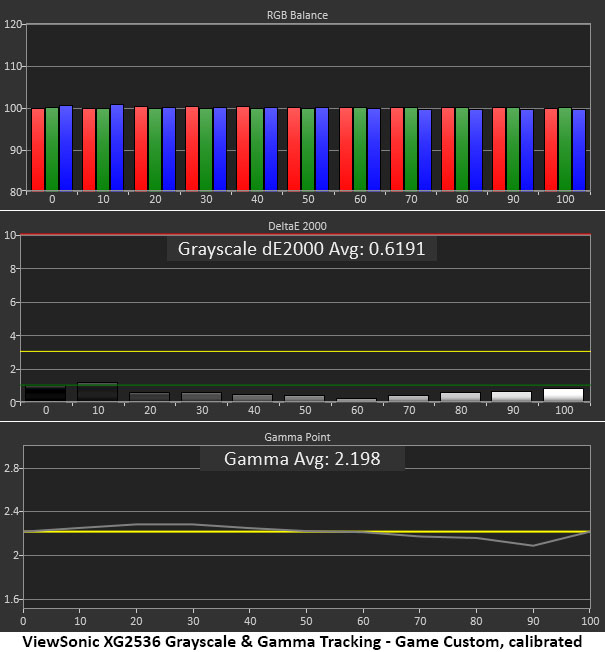Click the DeltaE bar at 70
Screen dimensions: 605x652
(x=408, y=398)
